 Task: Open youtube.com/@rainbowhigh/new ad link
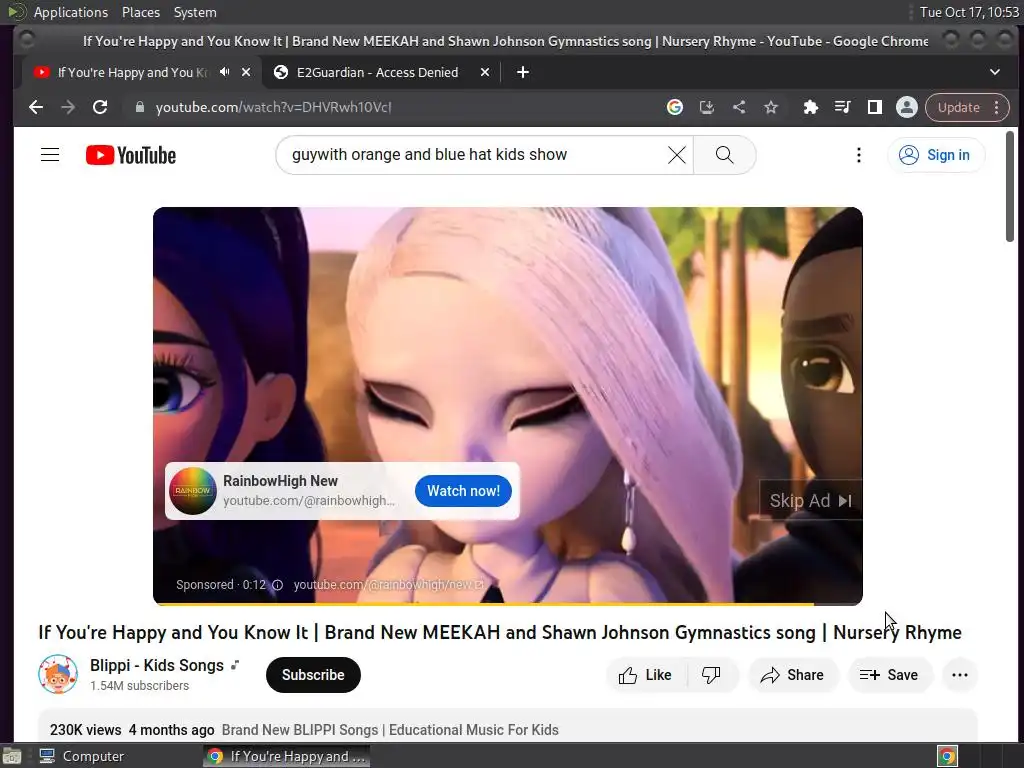[x=389, y=584]
